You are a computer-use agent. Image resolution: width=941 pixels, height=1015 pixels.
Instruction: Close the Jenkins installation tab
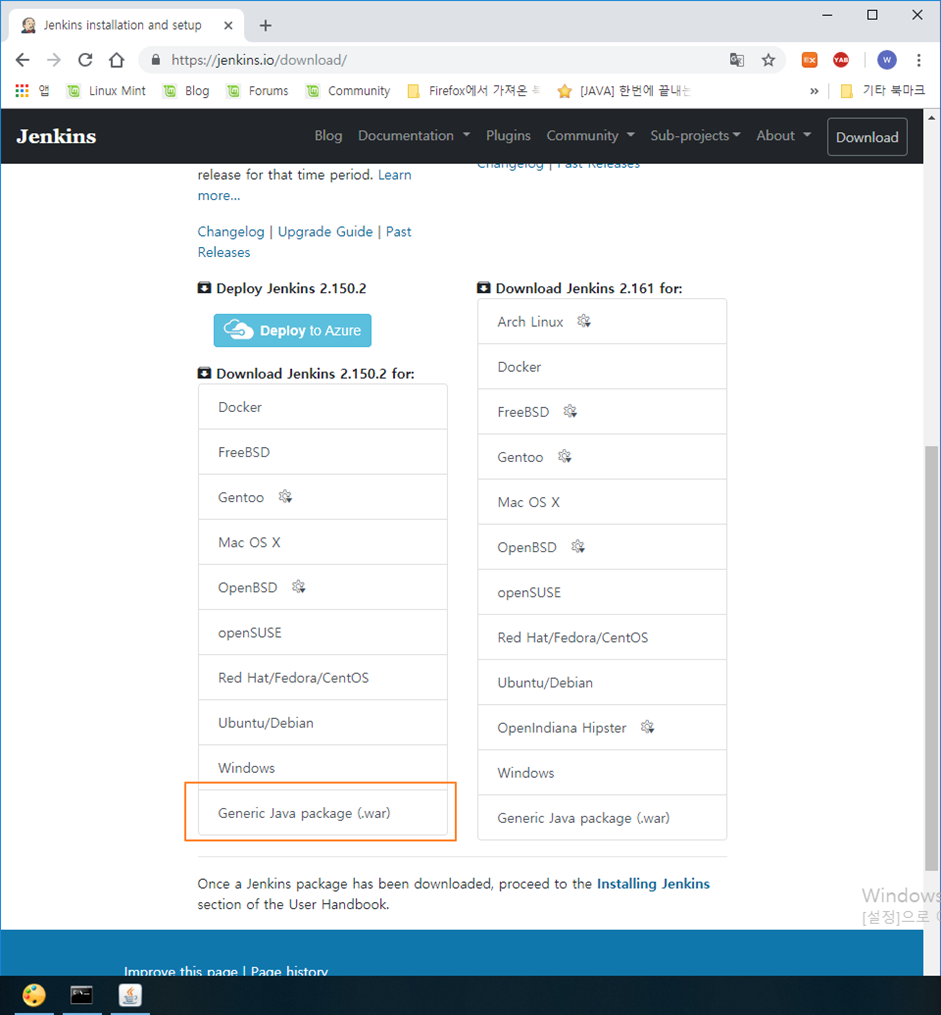[x=228, y=25]
